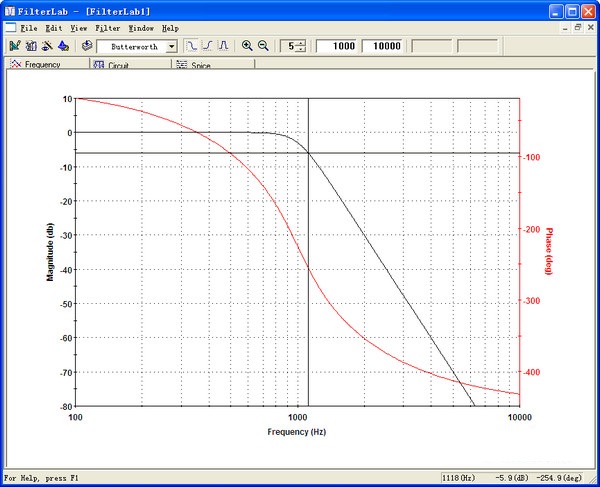Viewport: 600px width, 487px height.
Task: Click the 1118 (Hz) status bar readout
Action: point(459,478)
